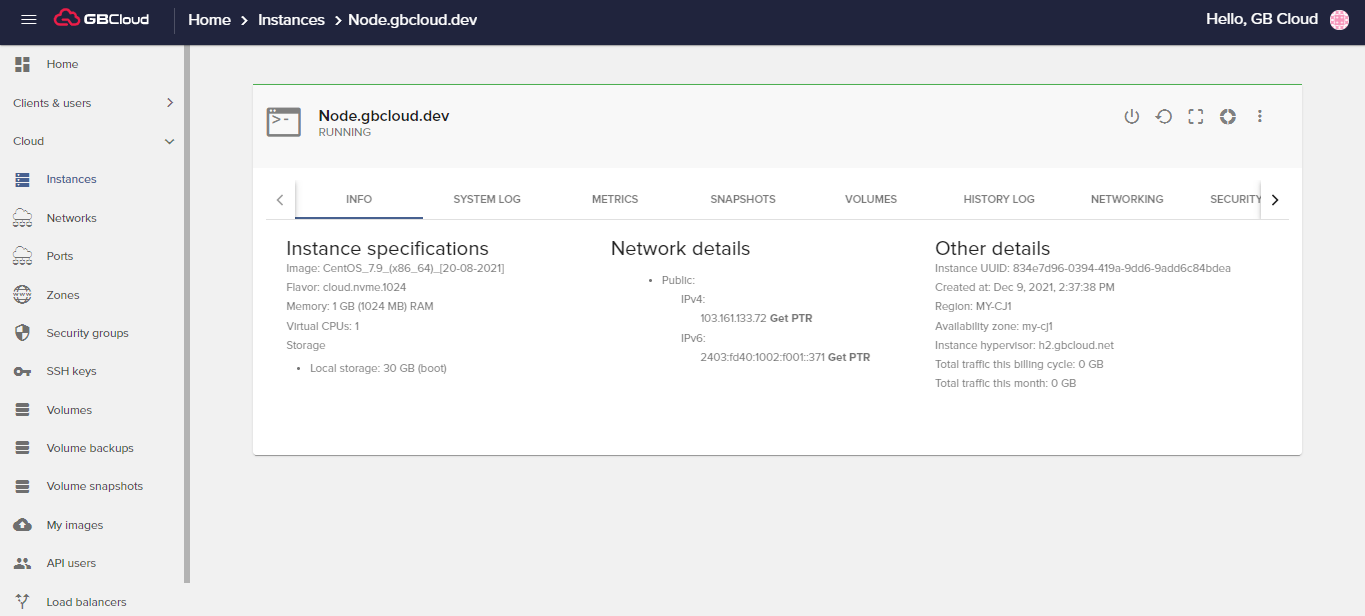The width and height of the screenshot is (1365, 616).
Task: Click the GBCloud logo in the header
Action: point(100,18)
